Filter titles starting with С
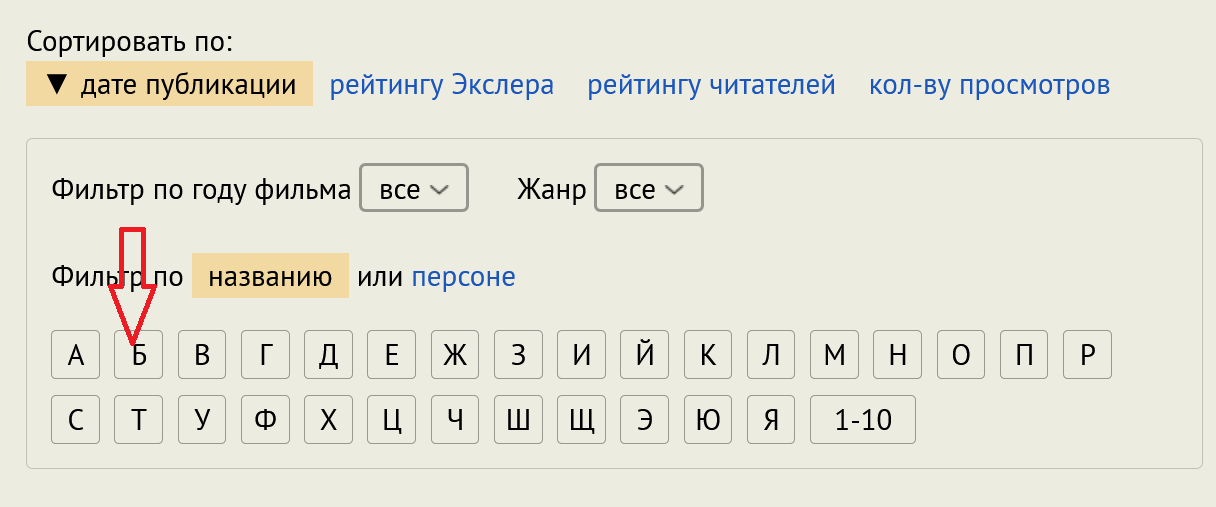Image resolution: width=1216 pixels, height=507 pixels. (x=76, y=420)
